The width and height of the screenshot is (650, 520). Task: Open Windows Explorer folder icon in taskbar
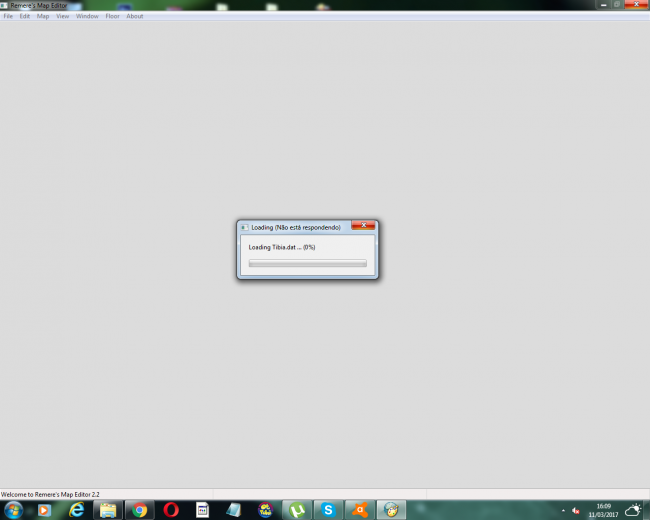(x=108, y=510)
